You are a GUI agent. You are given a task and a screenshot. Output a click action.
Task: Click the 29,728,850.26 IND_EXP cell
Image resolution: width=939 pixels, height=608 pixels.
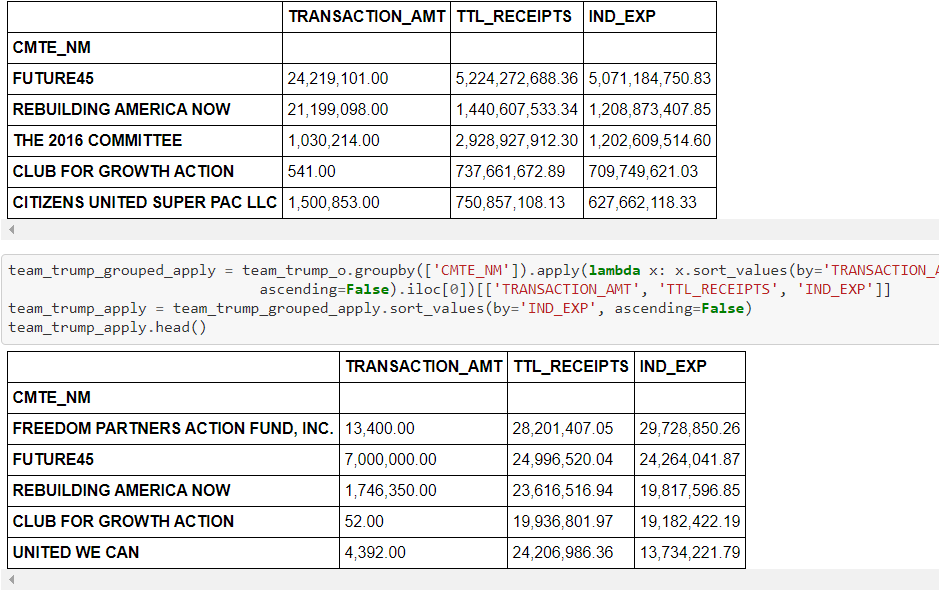[x=689, y=428]
